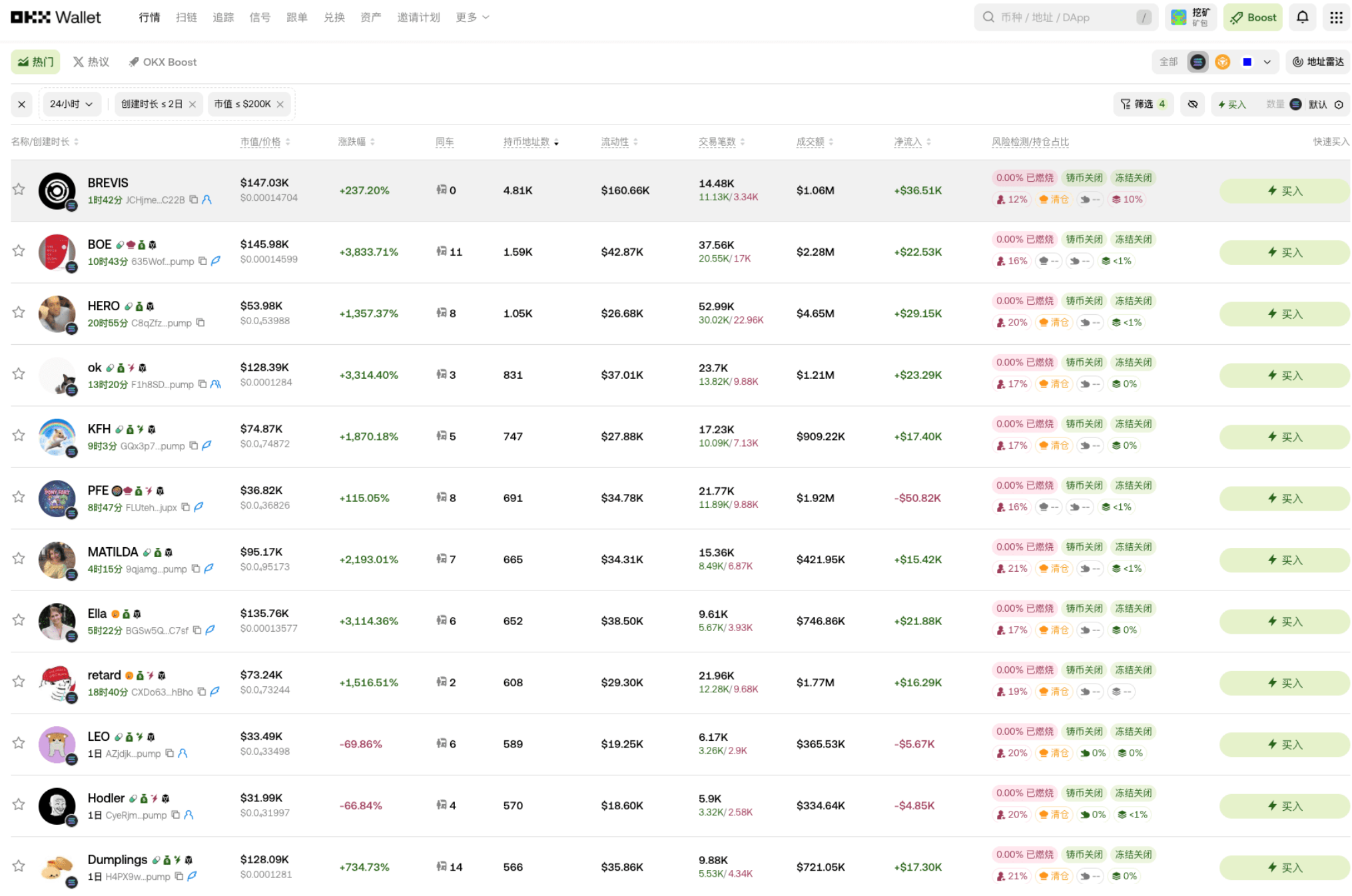
Task: Open the 地址雷达 address radar
Action: pos(1317,62)
